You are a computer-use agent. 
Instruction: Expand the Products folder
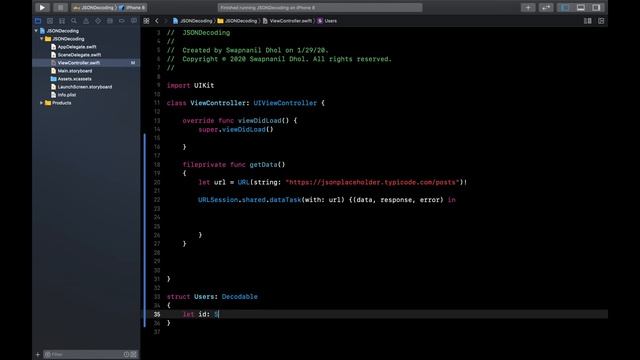tap(42, 103)
